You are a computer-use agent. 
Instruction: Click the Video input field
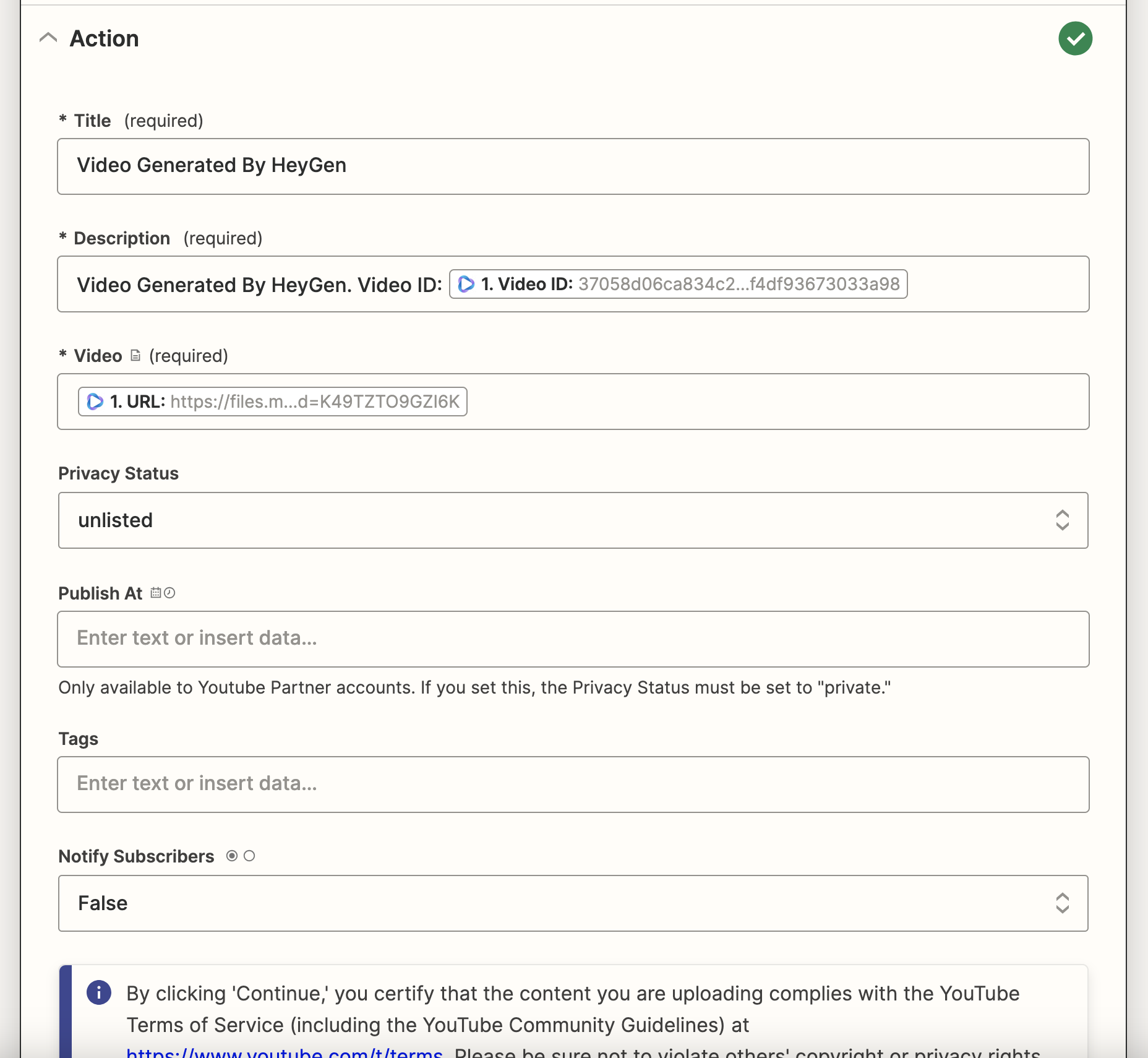tap(573, 402)
